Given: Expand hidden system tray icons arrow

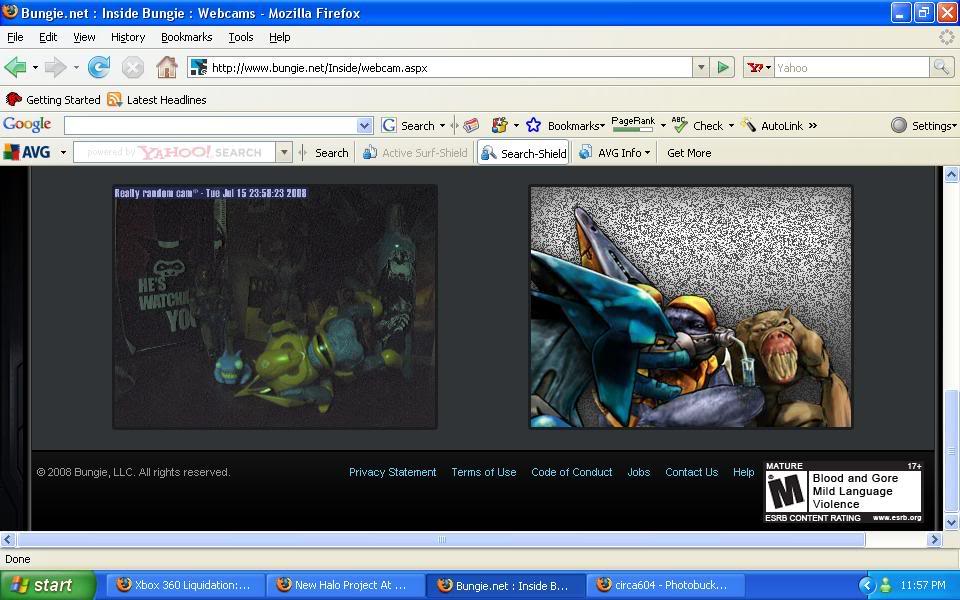Looking at the screenshot, I should click(866, 585).
